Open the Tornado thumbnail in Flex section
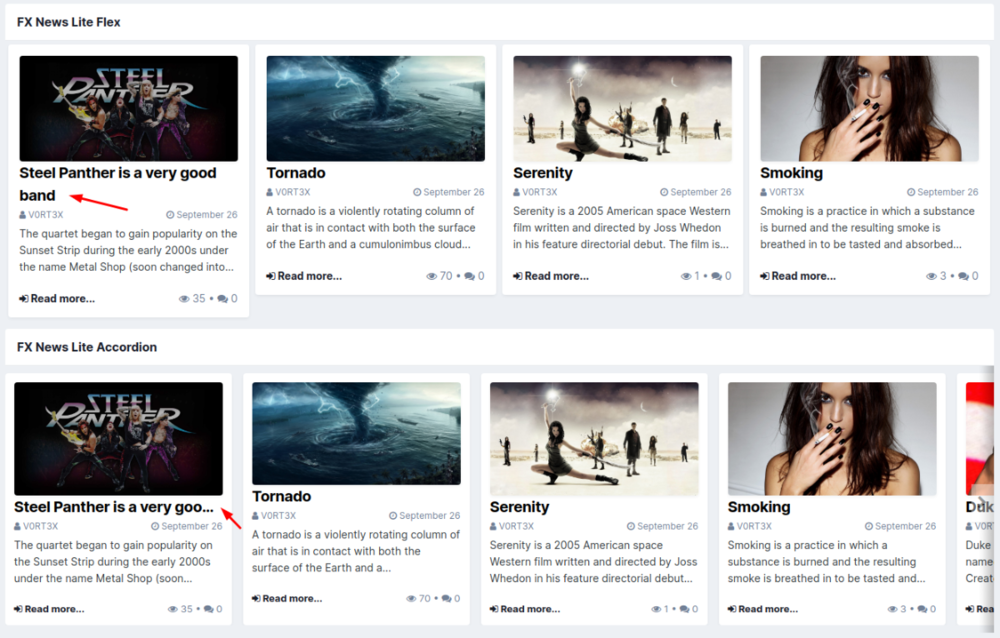Viewport: 1000px width, 638px height. (375, 108)
